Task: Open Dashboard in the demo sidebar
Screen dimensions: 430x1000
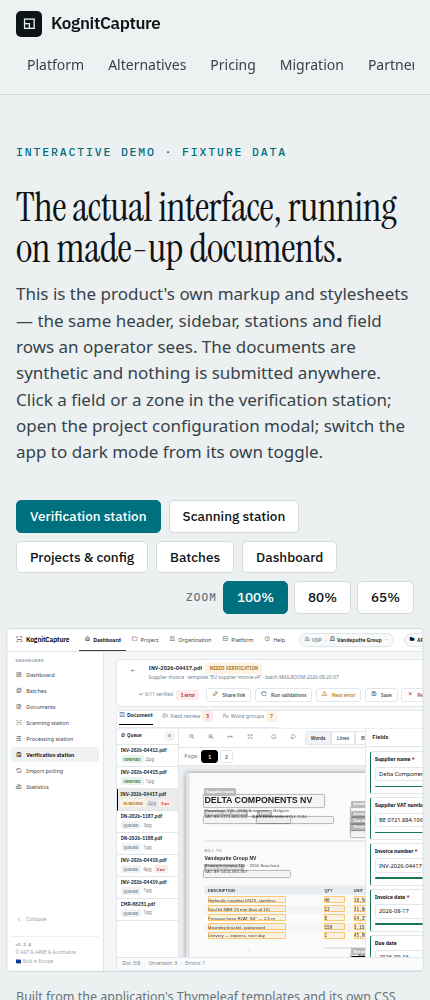Action: [x=55, y=675]
